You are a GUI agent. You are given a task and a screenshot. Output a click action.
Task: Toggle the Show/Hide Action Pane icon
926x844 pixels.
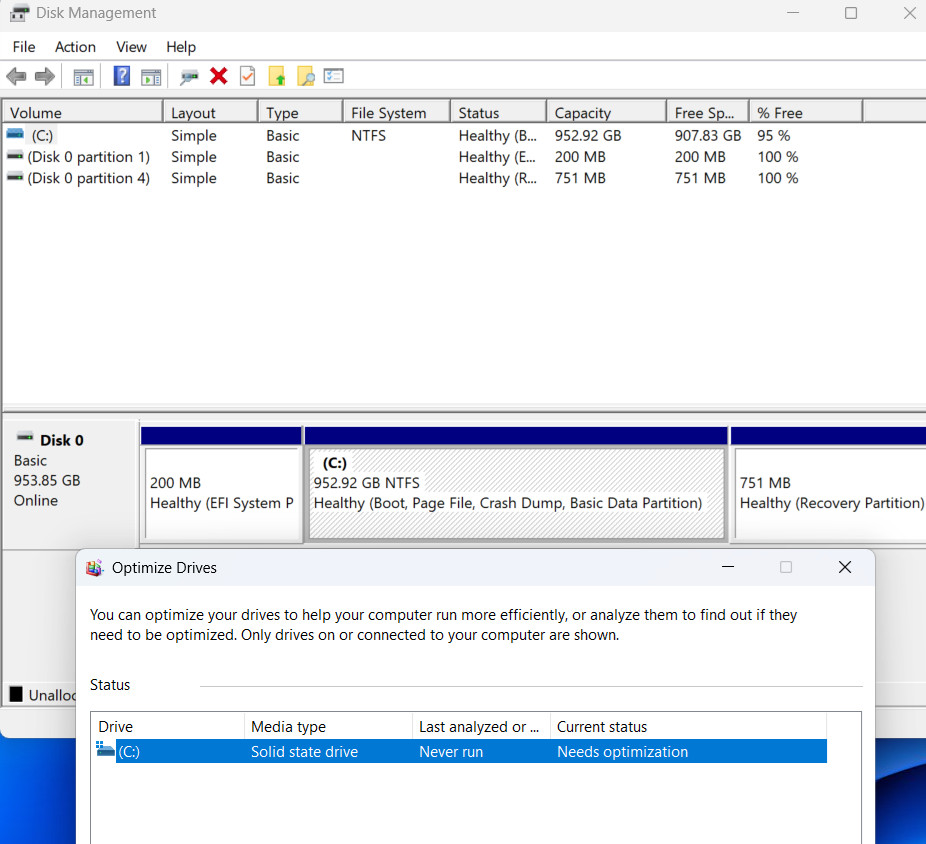[x=151, y=77]
